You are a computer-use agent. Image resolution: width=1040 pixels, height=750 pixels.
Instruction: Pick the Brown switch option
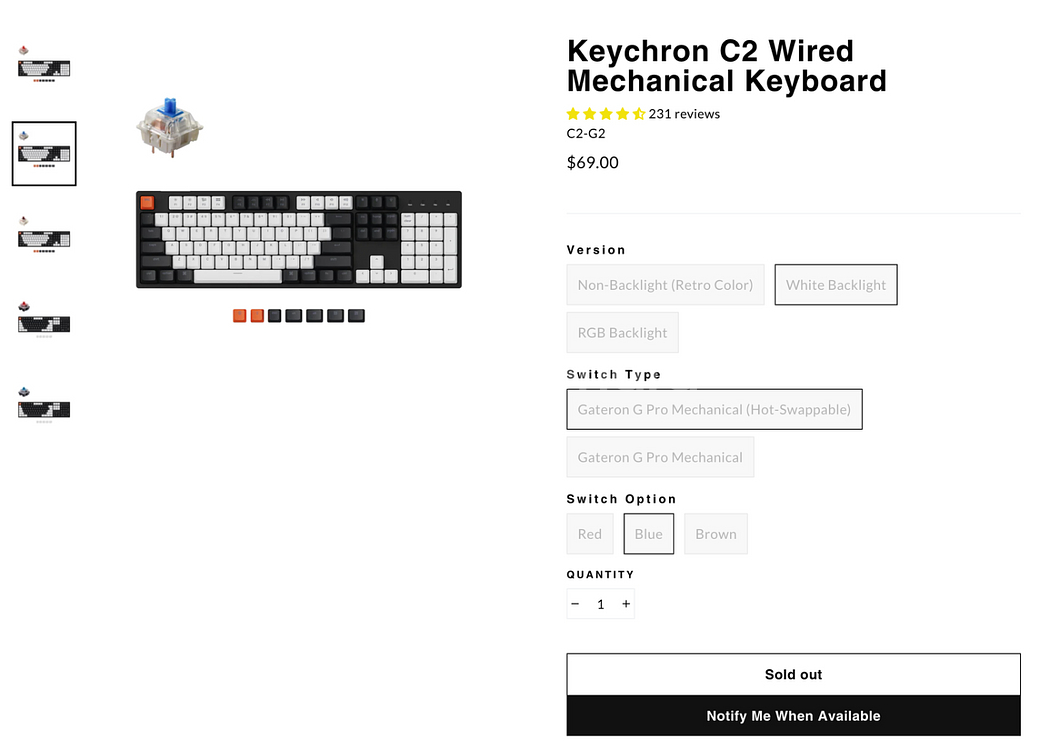[716, 534]
